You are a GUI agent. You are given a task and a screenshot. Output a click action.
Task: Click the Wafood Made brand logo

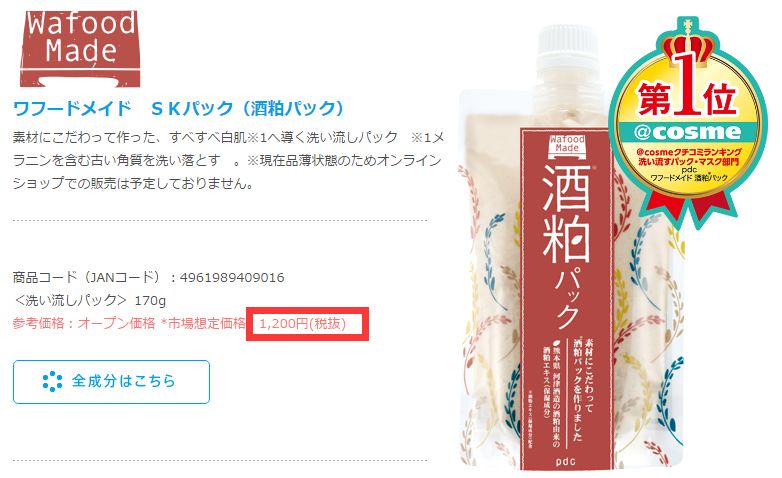tap(80, 48)
